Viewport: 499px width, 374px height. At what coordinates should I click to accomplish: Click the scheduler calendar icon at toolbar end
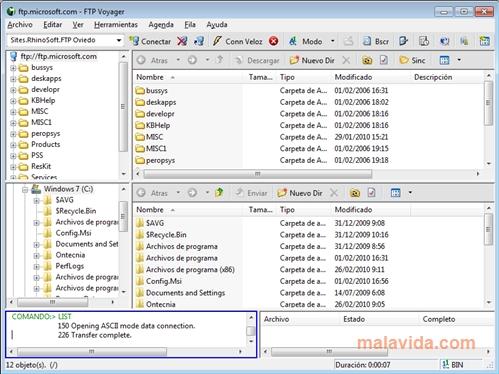tap(485, 41)
